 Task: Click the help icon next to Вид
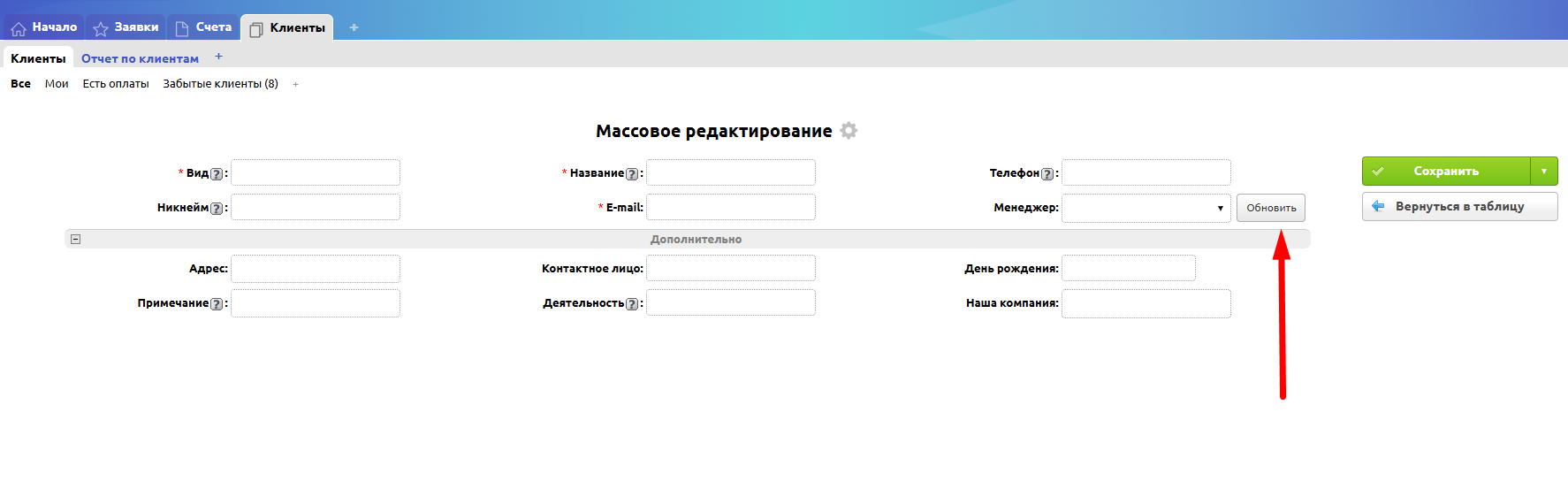pyautogui.click(x=217, y=174)
